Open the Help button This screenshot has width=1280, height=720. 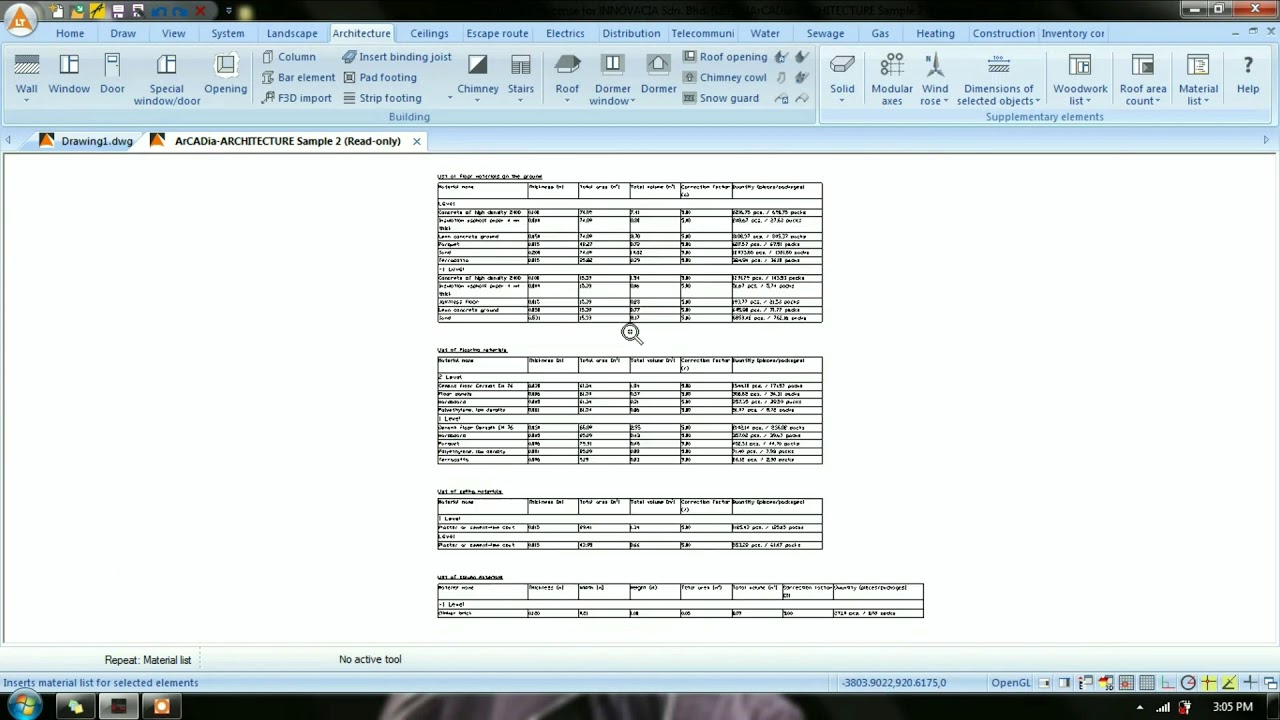[1248, 76]
